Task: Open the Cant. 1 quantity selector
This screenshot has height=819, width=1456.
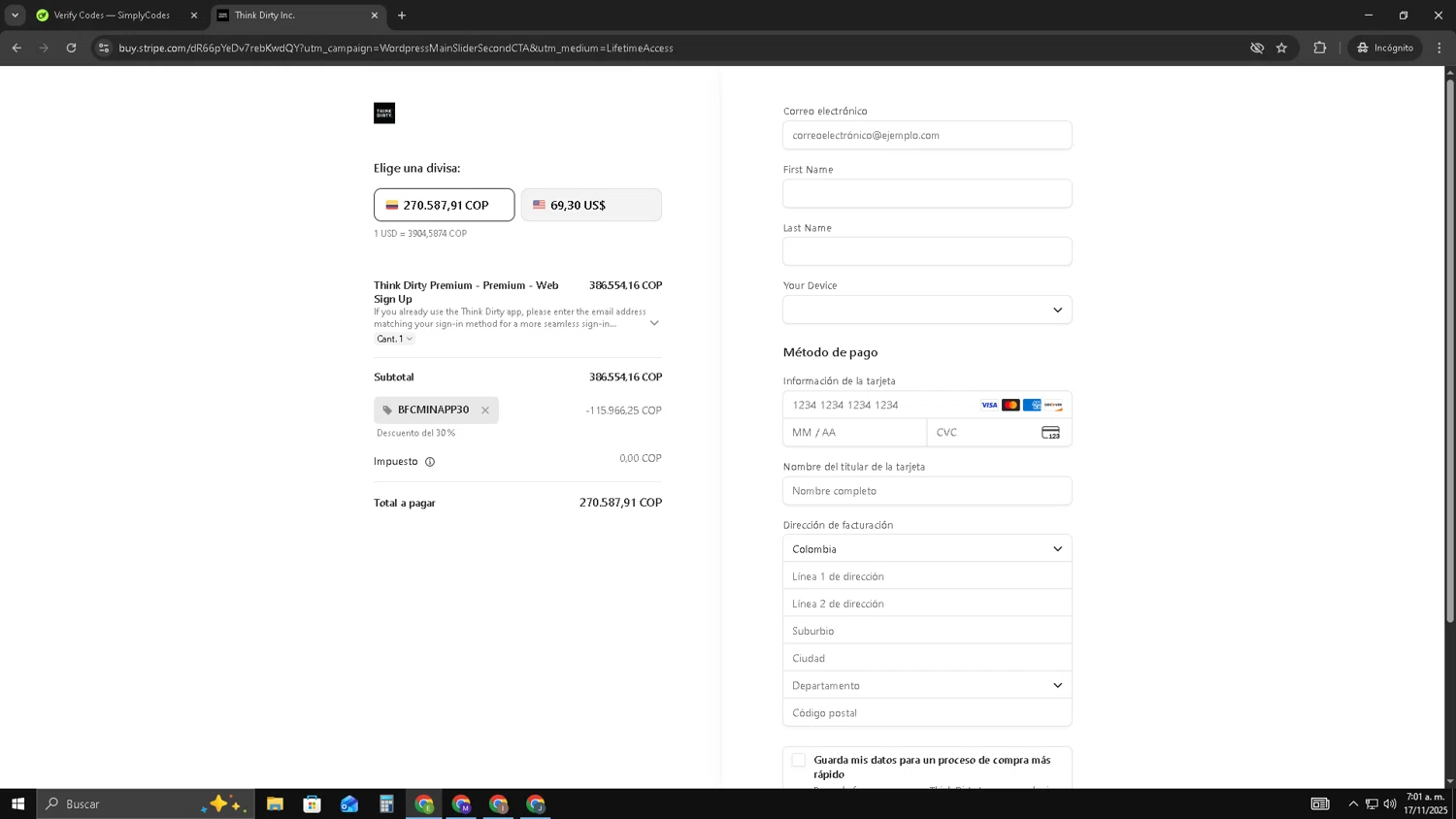Action: [395, 339]
